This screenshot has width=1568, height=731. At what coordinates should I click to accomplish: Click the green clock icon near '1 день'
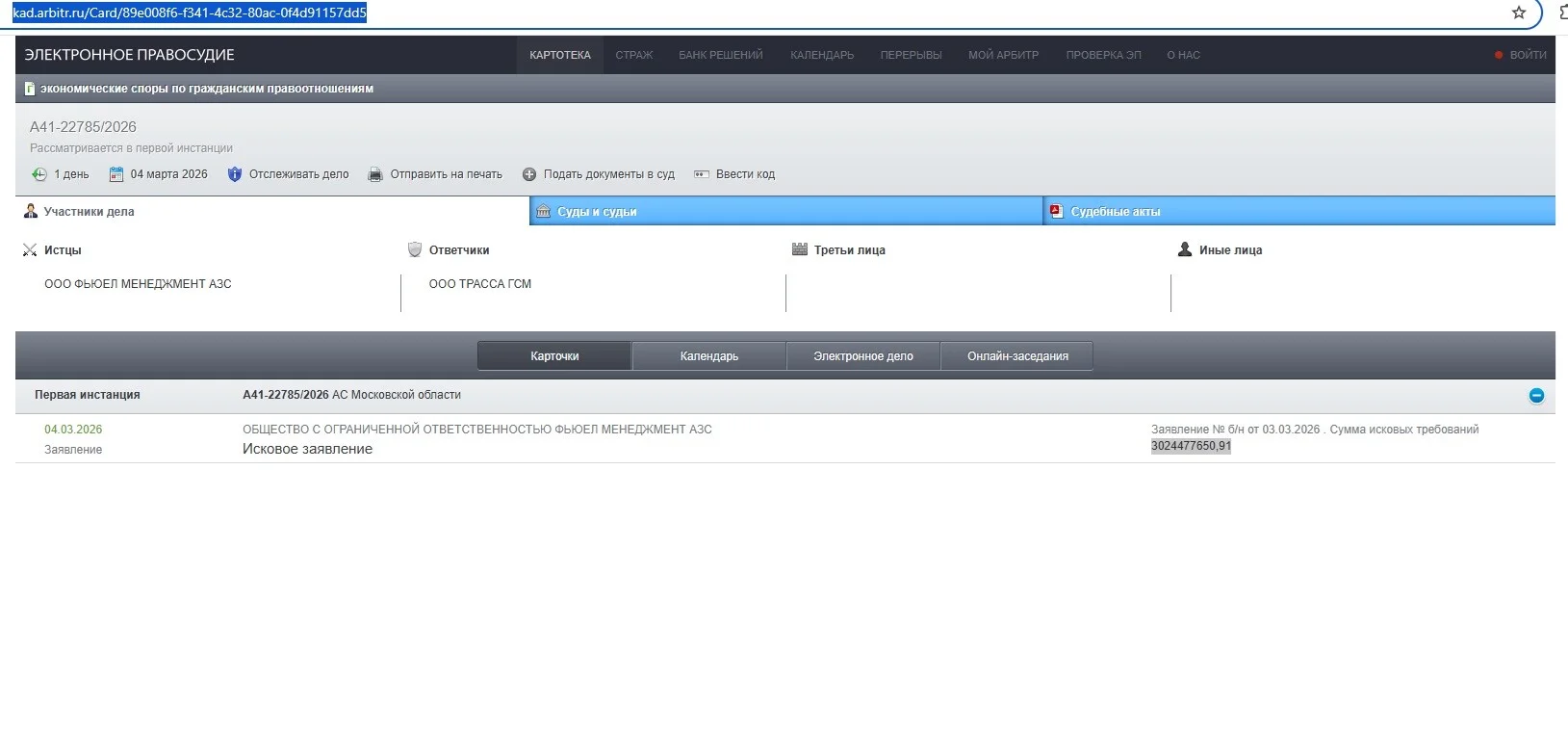click(39, 174)
